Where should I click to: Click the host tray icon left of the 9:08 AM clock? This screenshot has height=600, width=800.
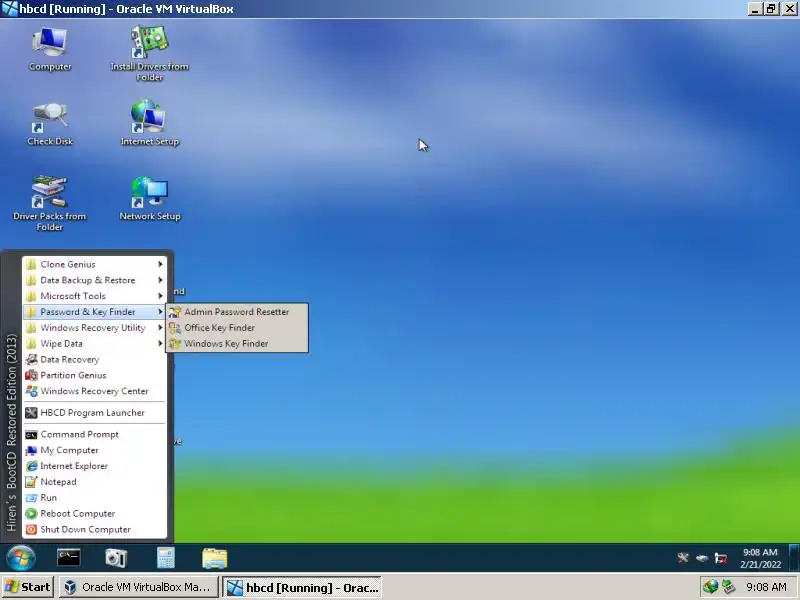[x=729, y=587]
